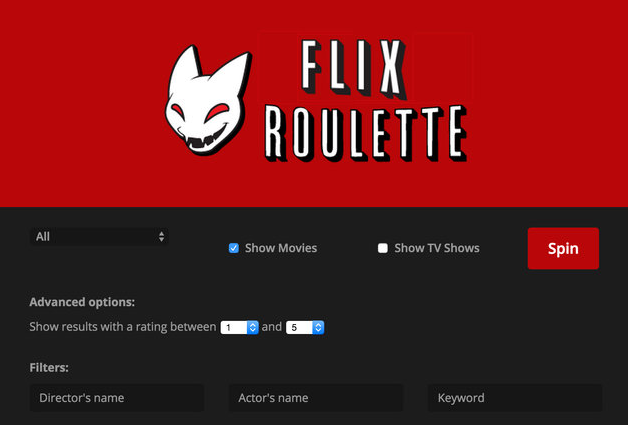Open the minimum rating dropdown showing 1
This screenshot has height=425, width=628.
pos(240,327)
